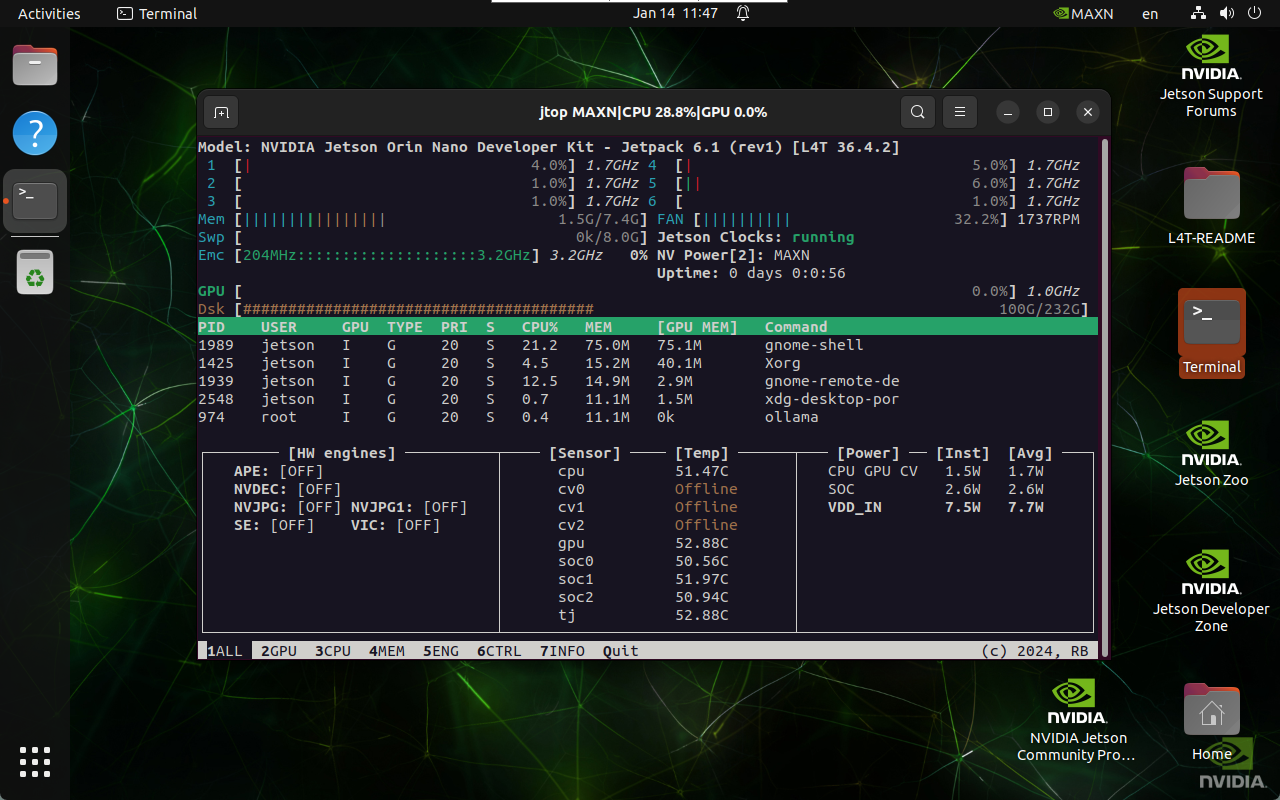Launch the Help icon in the dock
Viewport: 1280px width, 800px height.
coord(35,133)
